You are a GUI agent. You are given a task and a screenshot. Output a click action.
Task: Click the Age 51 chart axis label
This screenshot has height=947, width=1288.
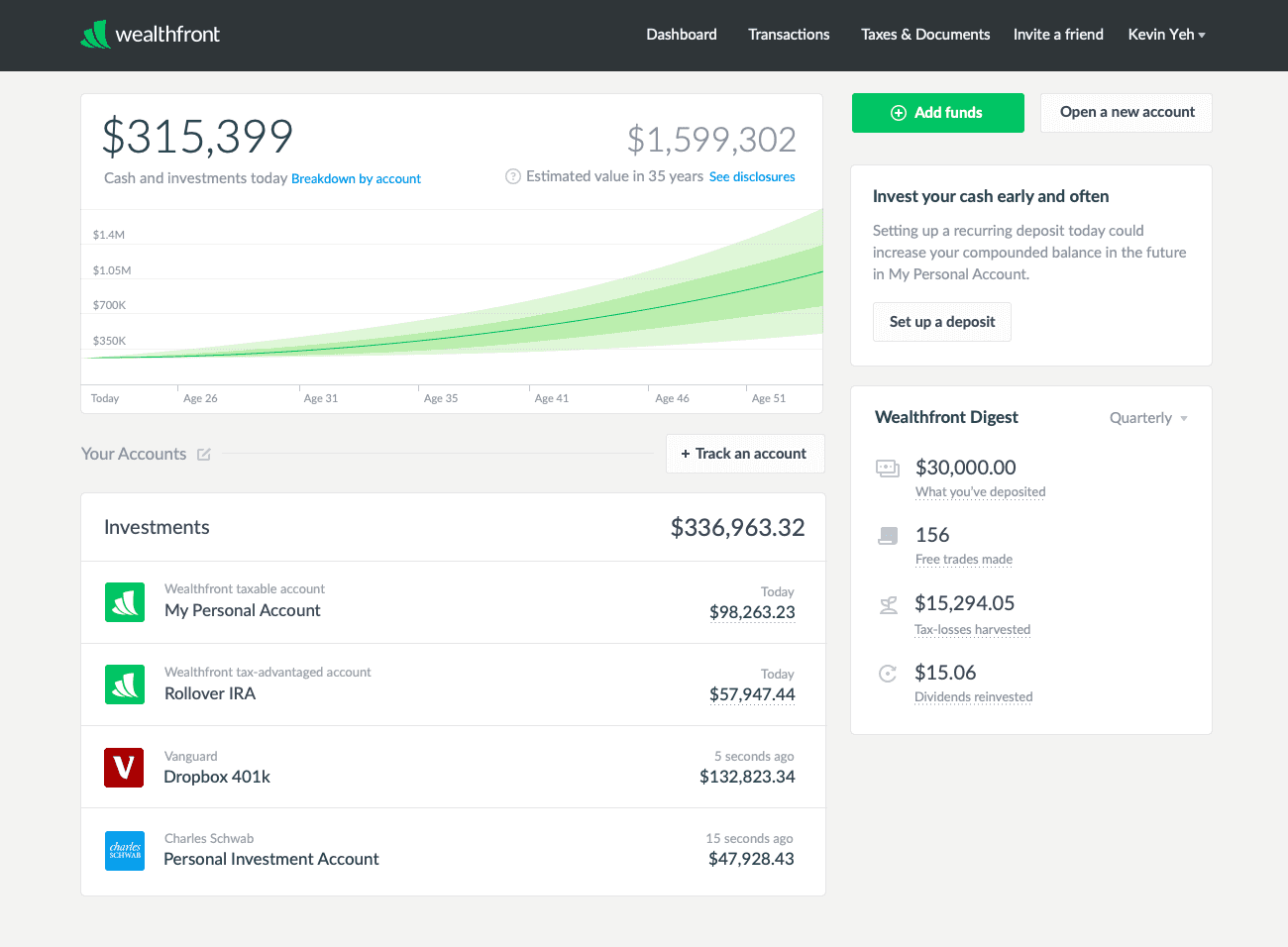click(769, 398)
